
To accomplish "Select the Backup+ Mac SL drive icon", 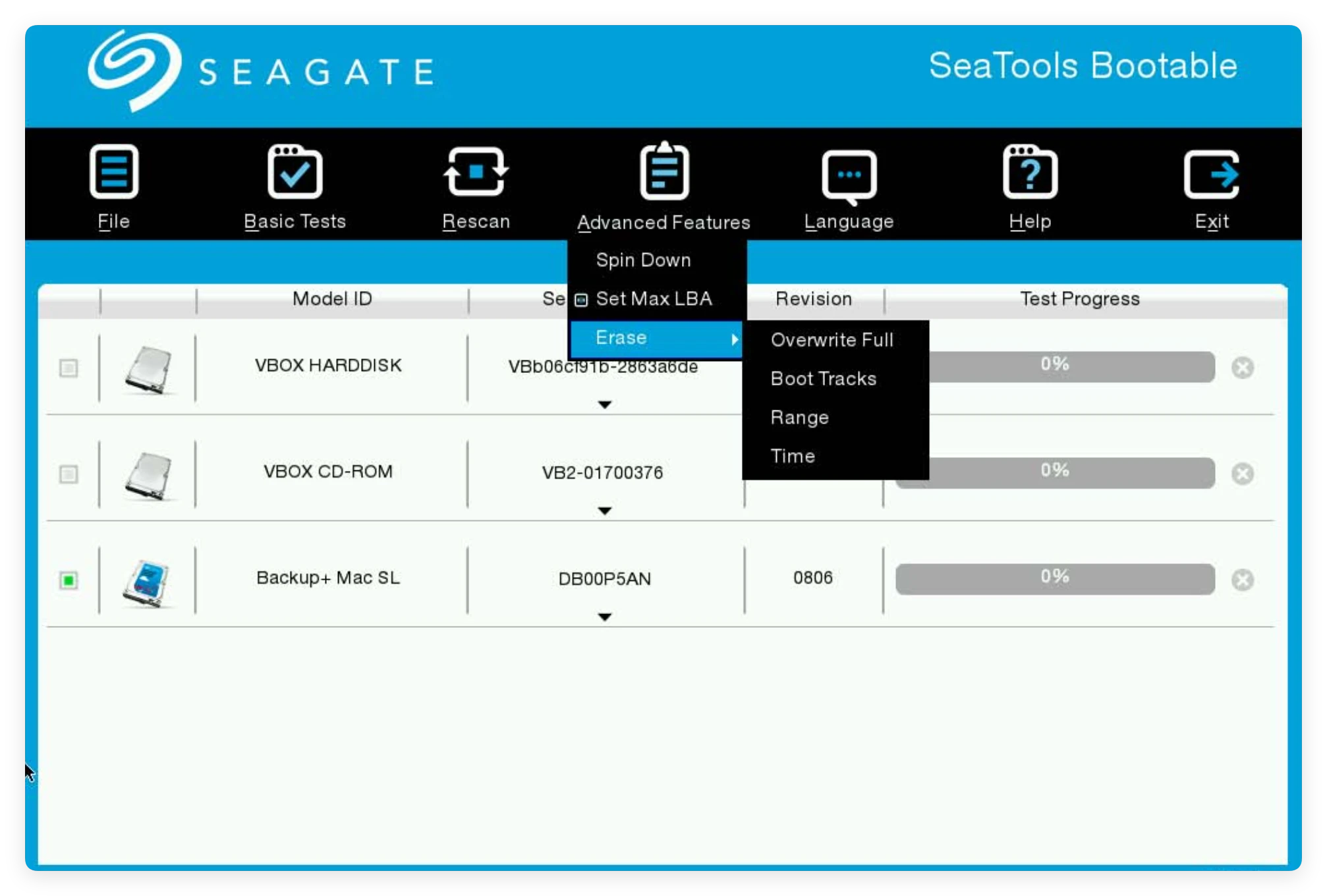I will tap(148, 582).
